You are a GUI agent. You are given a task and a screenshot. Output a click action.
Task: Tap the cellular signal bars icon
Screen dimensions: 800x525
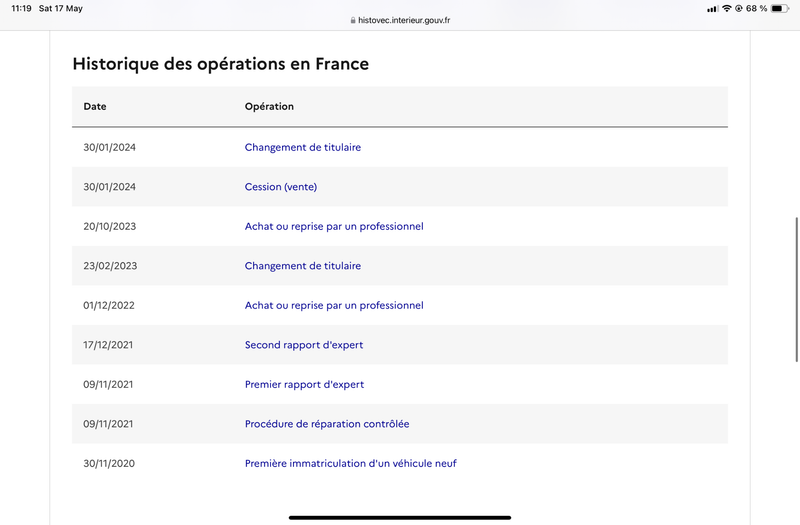pos(712,9)
